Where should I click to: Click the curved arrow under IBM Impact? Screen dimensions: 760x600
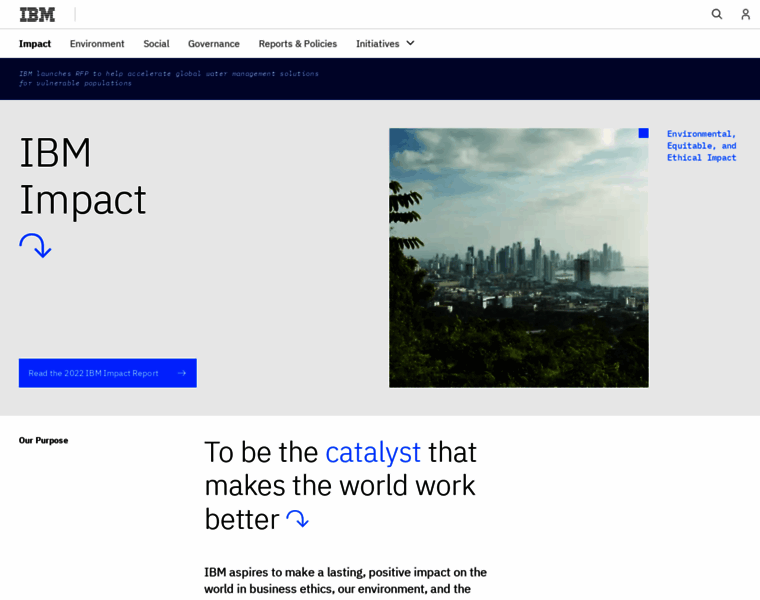35,246
